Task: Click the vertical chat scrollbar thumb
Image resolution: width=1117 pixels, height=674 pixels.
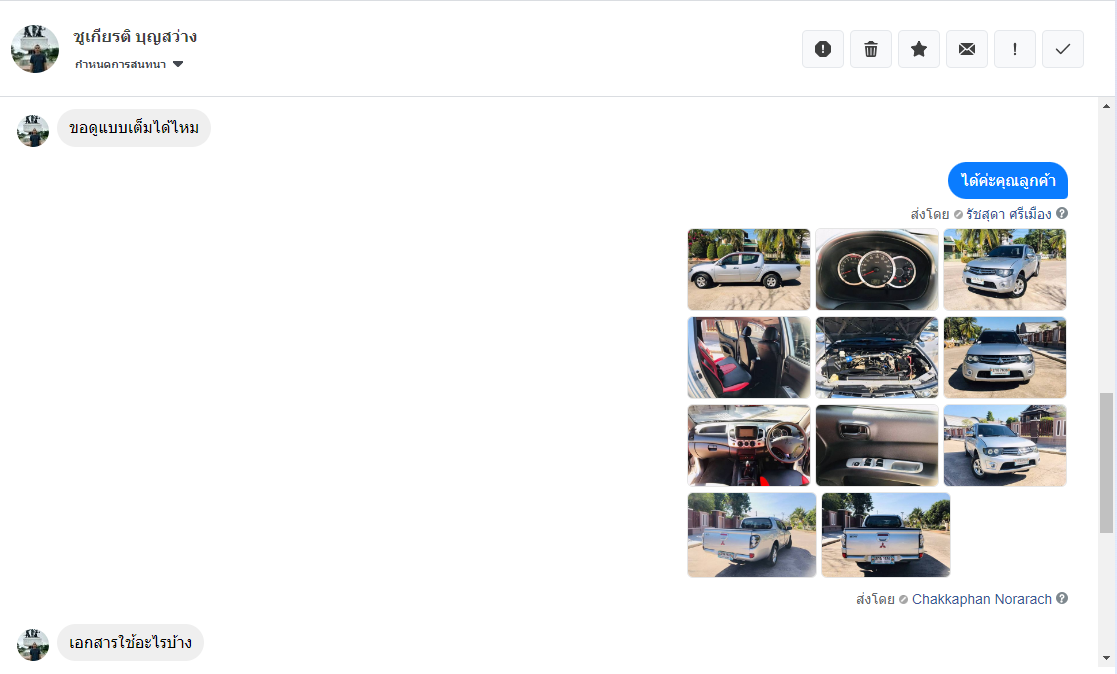Action: [x=1106, y=462]
